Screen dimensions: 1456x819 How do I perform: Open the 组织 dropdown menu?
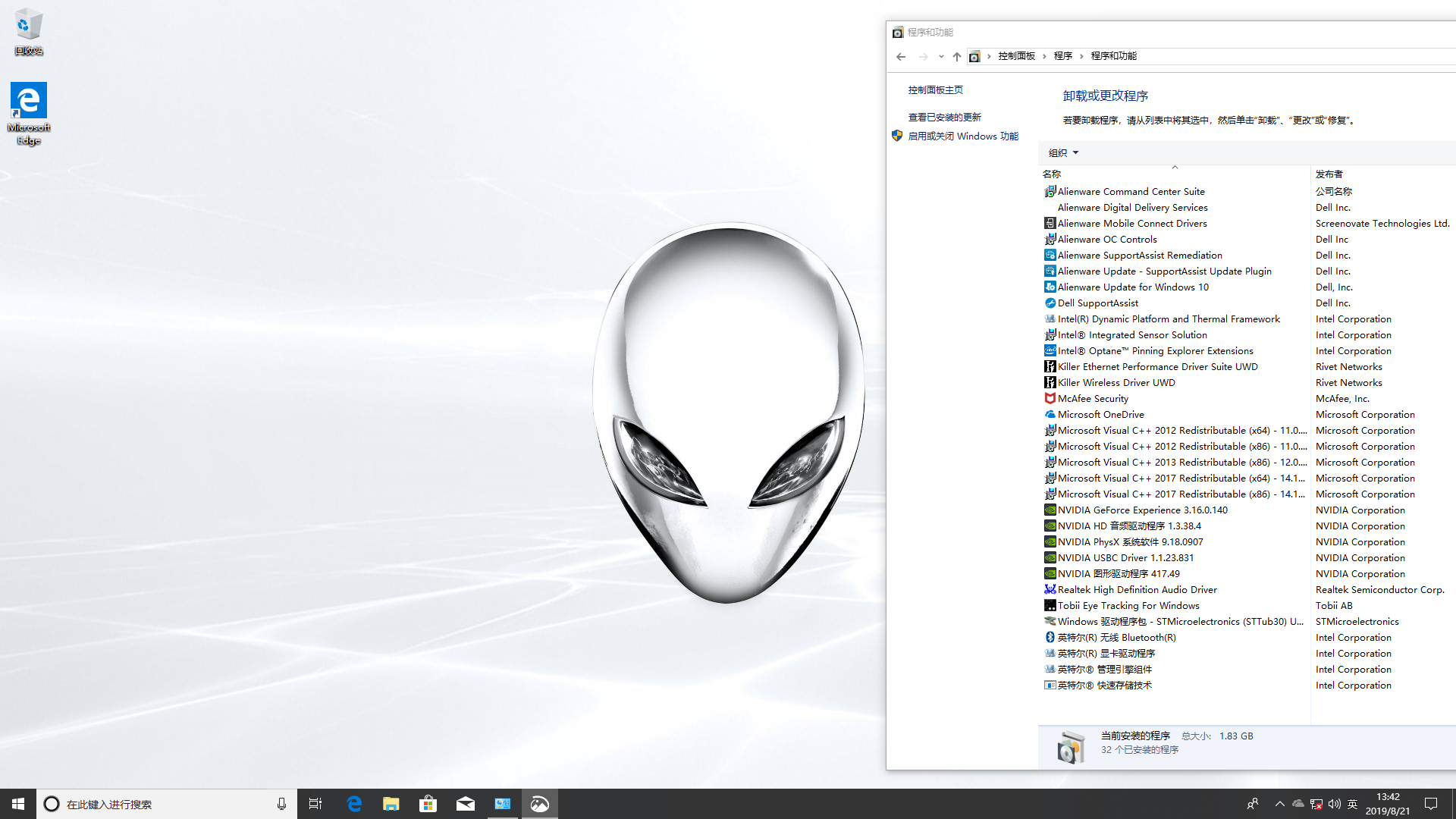(1063, 152)
